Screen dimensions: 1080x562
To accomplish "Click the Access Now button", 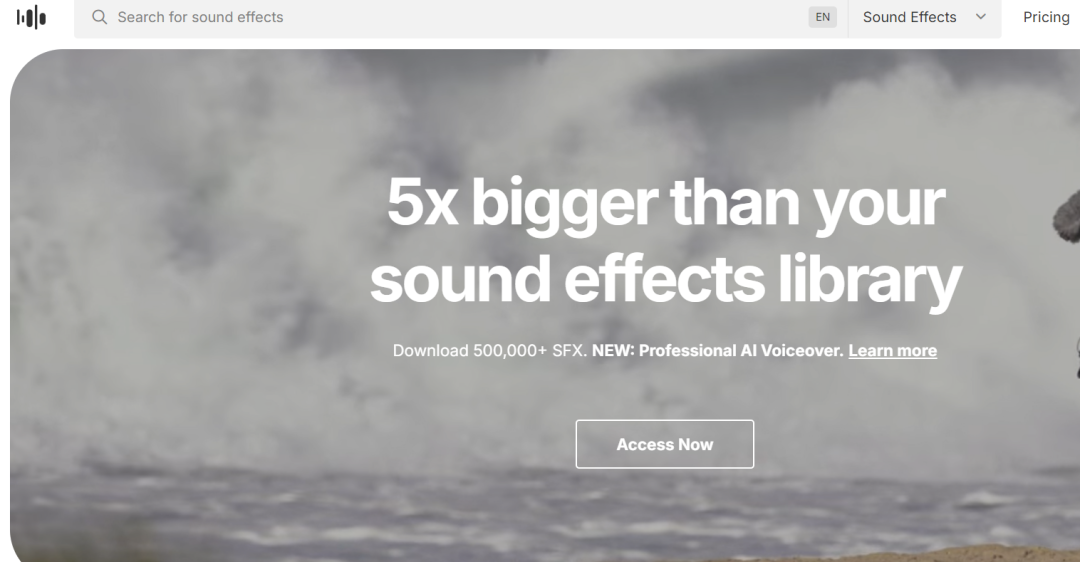I will tap(665, 444).
